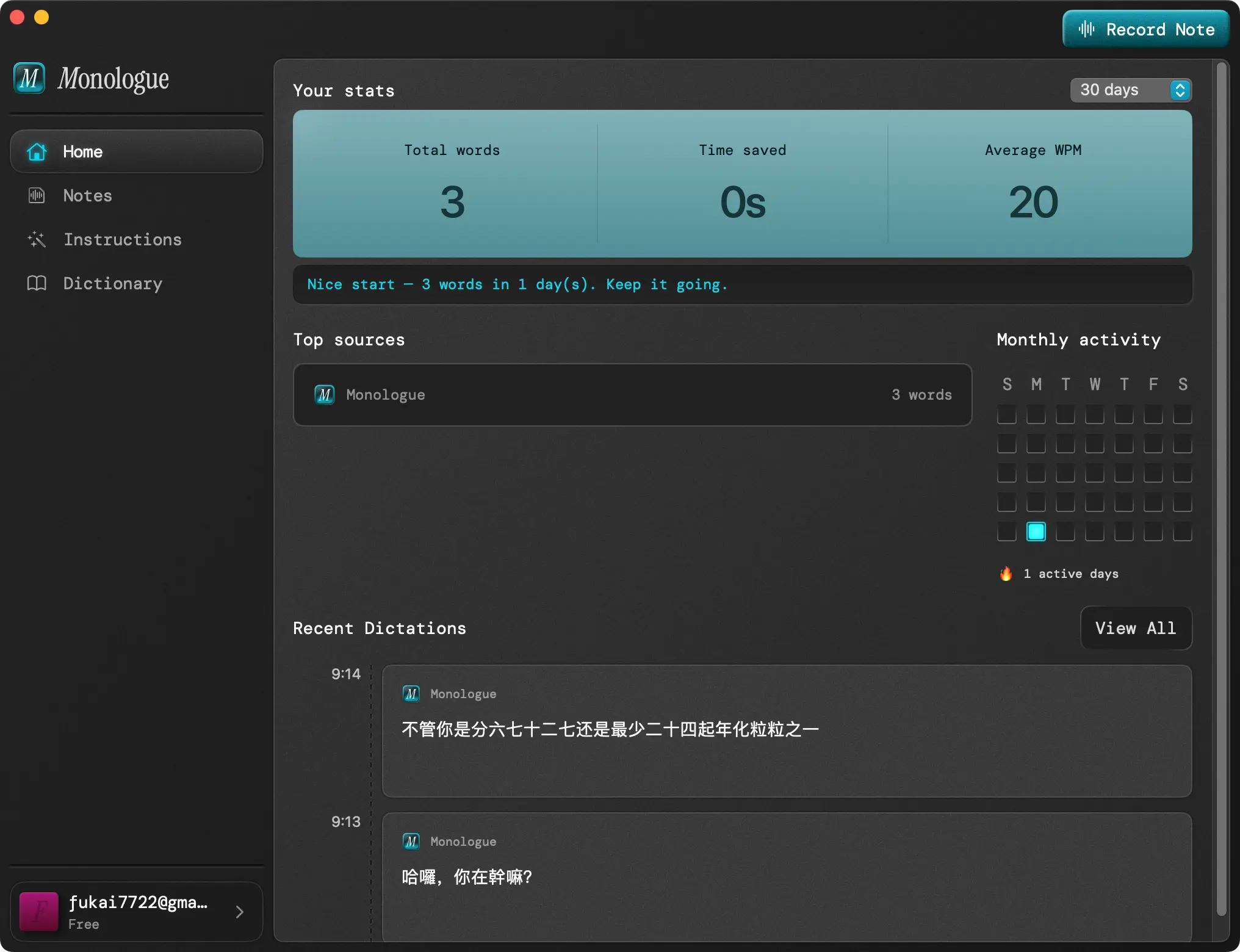
Task: Click the Your stats heading
Action: 344,90
